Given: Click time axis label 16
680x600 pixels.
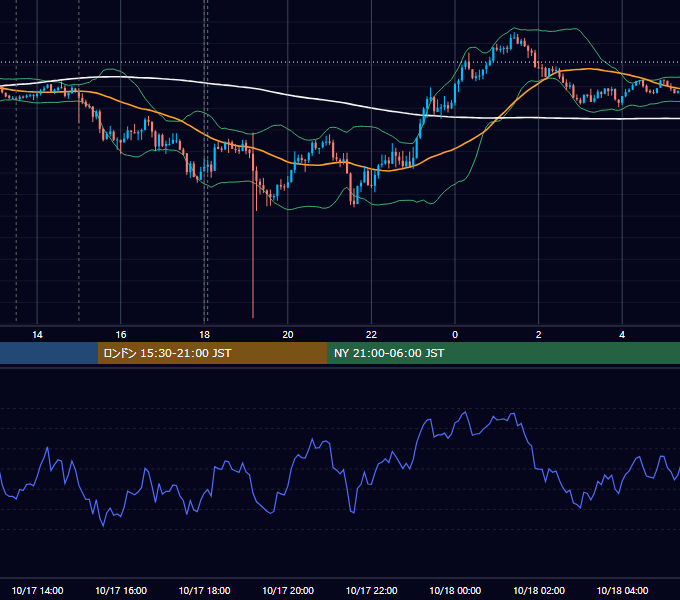Looking at the screenshot, I should click(121, 334).
